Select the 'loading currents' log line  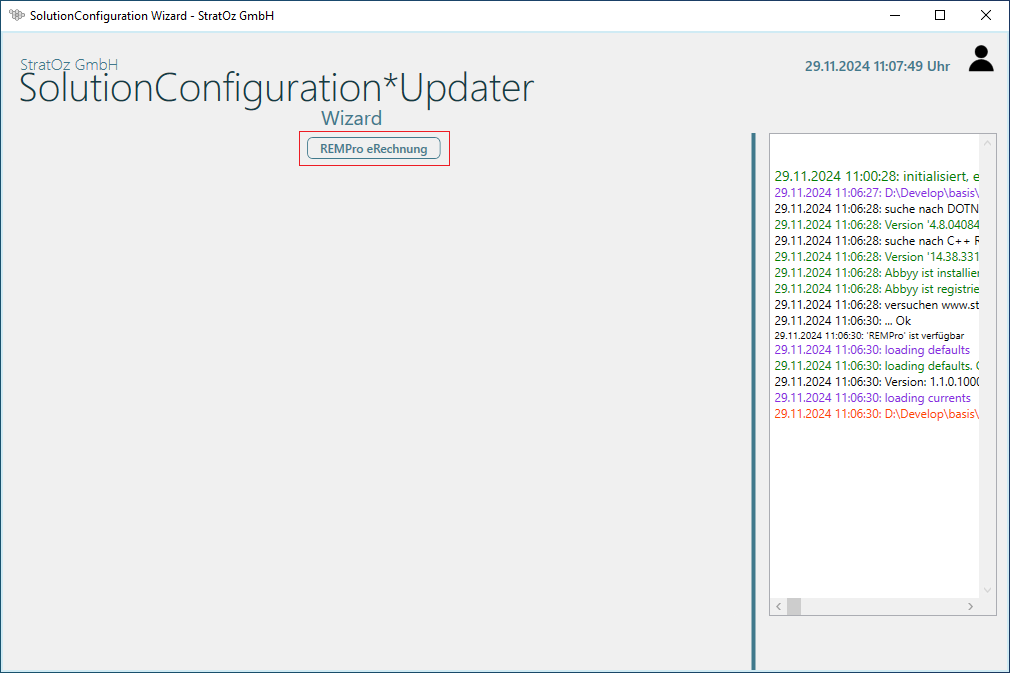pyautogui.click(x=872, y=398)
